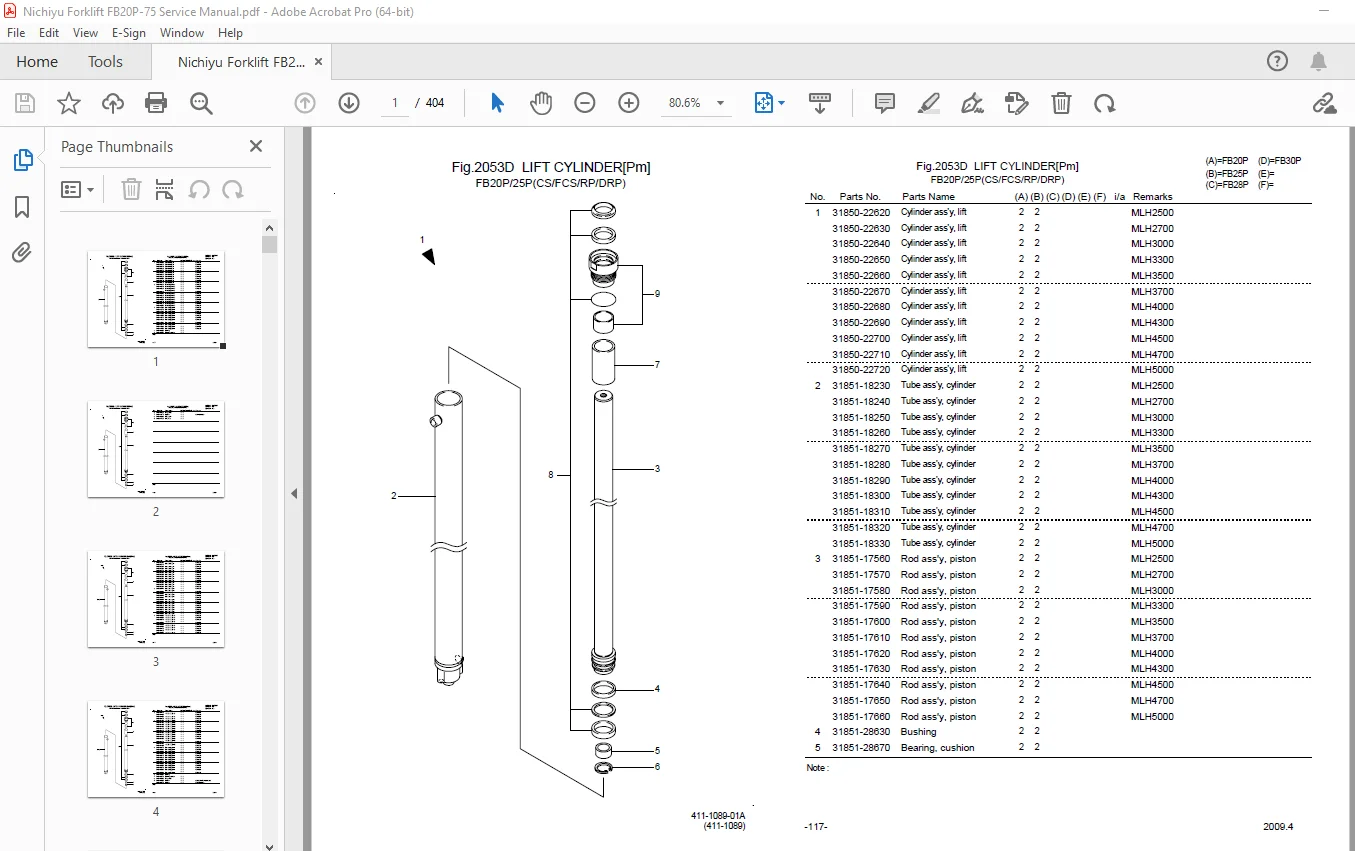Click the main toolbar Delete trash icon
The height and width of the screenshot is (851, 1355).
point(1061,103)
